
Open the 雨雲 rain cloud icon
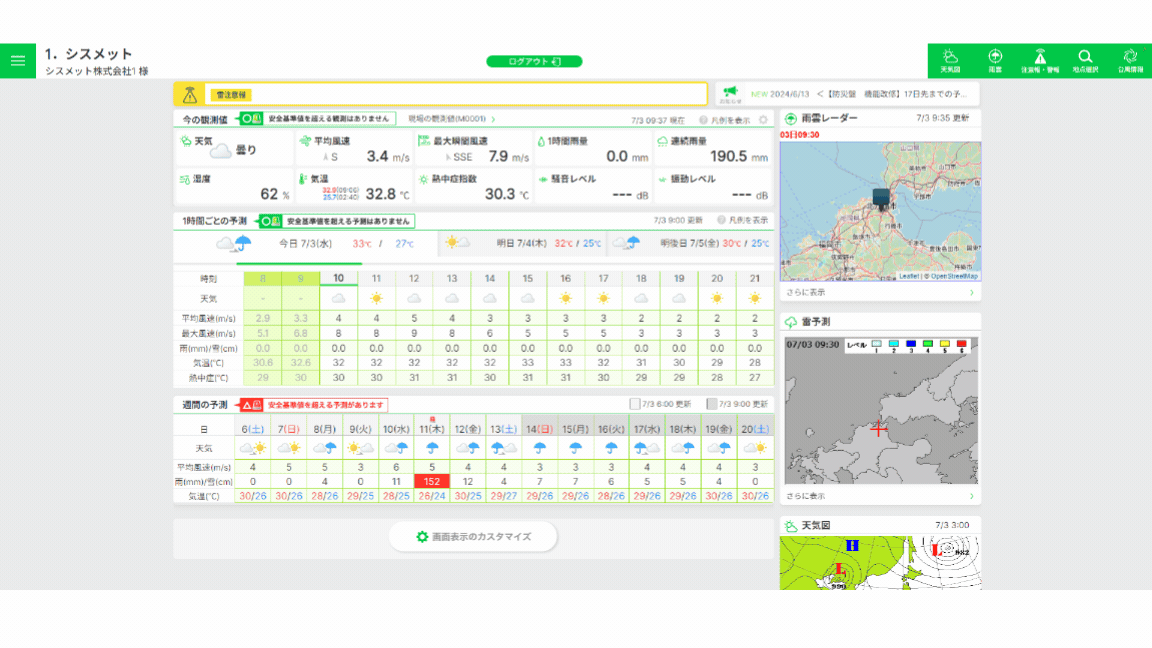995,60
